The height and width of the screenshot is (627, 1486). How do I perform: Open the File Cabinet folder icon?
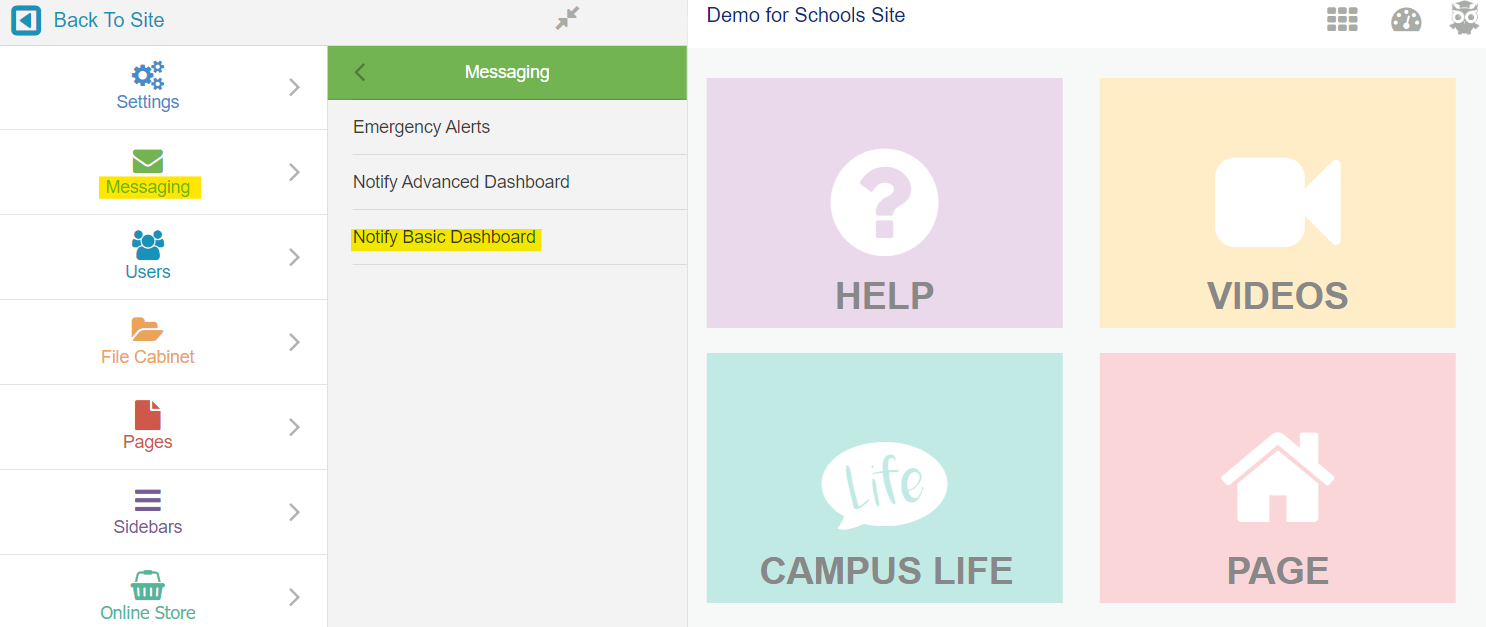tap(147, 330)
